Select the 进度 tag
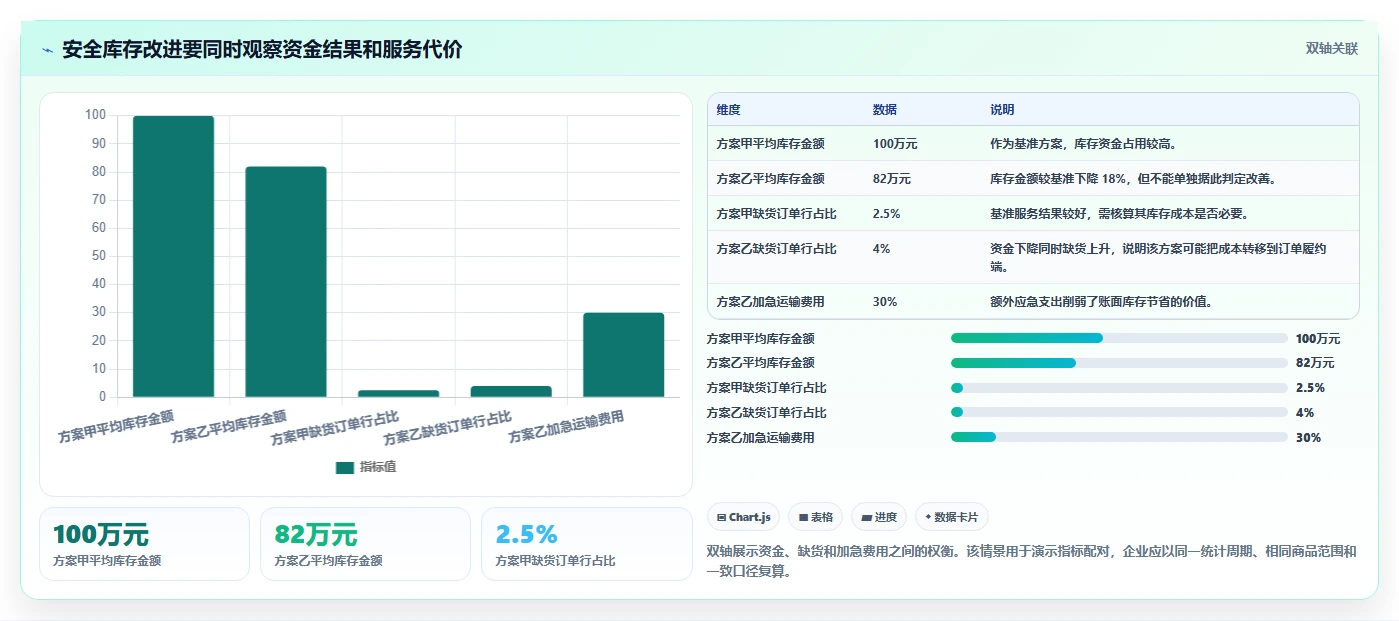The width and height of the screenshot is (1399, 621). (879, 517)
